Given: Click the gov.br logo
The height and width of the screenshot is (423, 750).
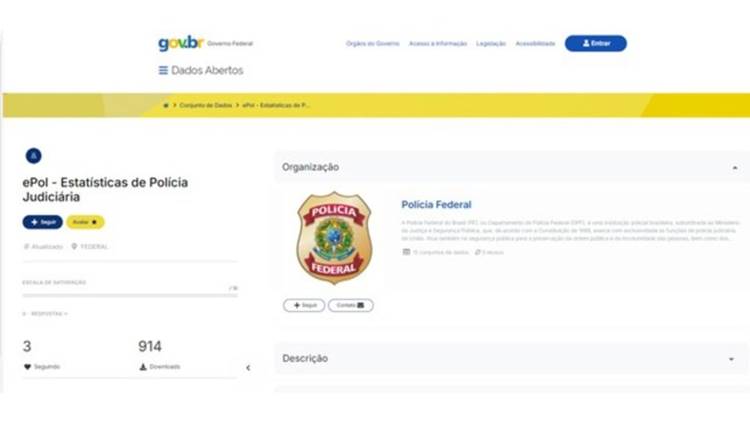Looking at the screenshot, I should [181, 43].
